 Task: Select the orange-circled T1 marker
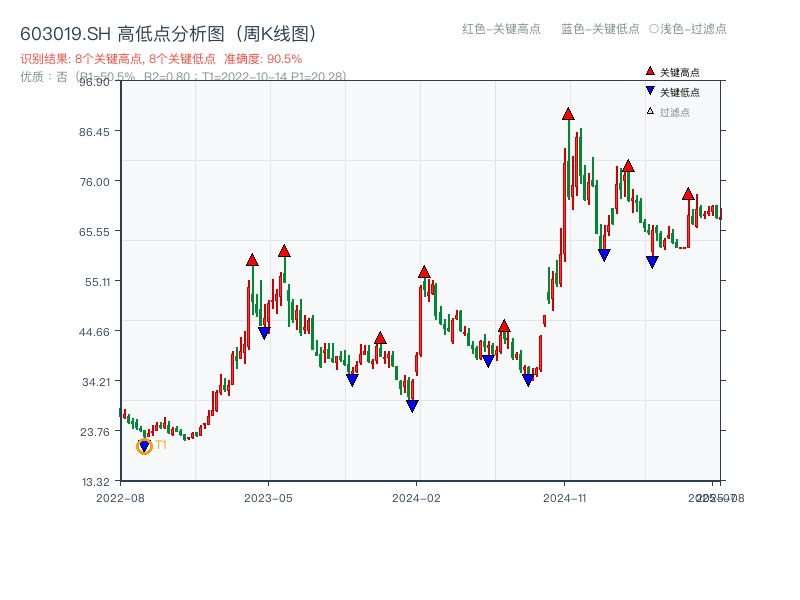pyautogui.click(x=144, y=445)
